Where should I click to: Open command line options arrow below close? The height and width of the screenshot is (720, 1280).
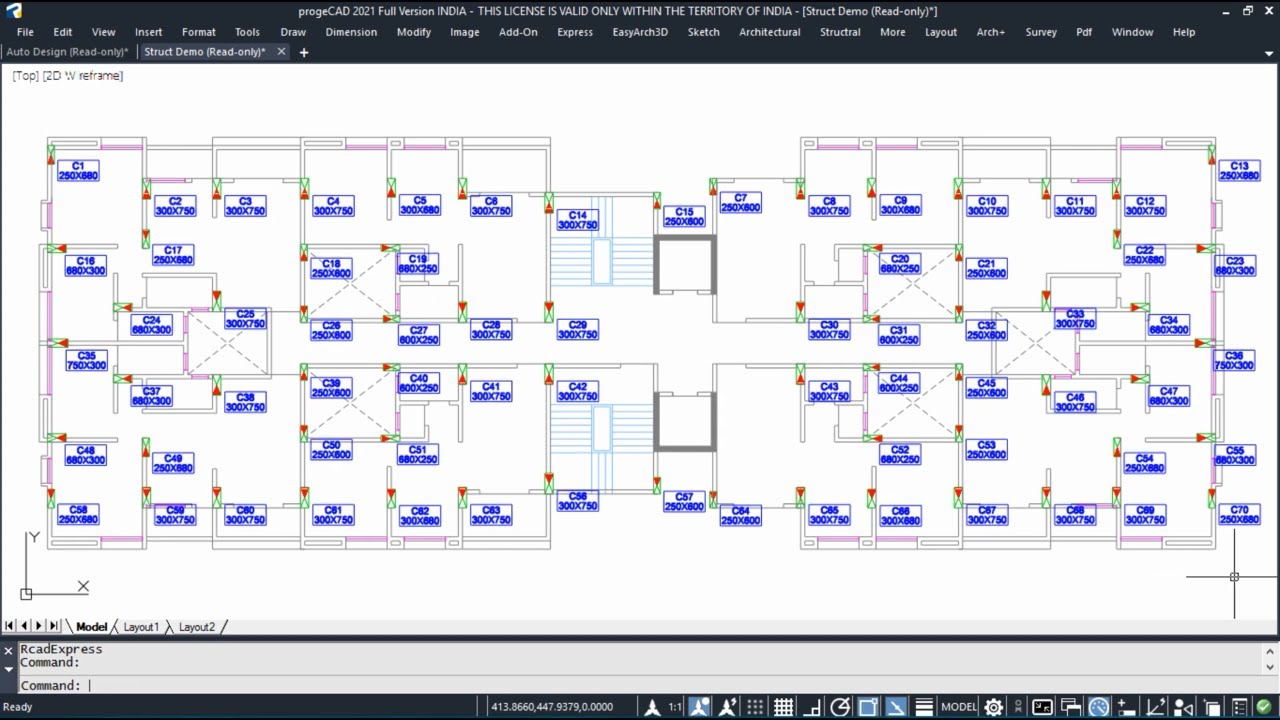pos(9,667)
